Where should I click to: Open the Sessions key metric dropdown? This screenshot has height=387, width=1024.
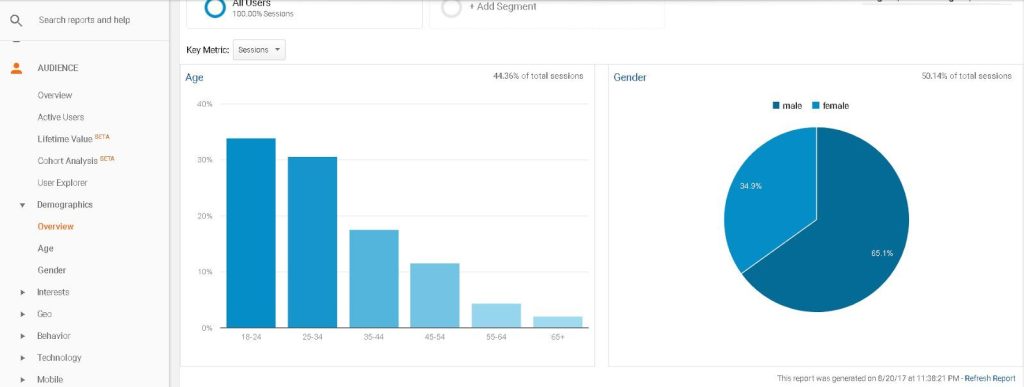click(259, 50)
